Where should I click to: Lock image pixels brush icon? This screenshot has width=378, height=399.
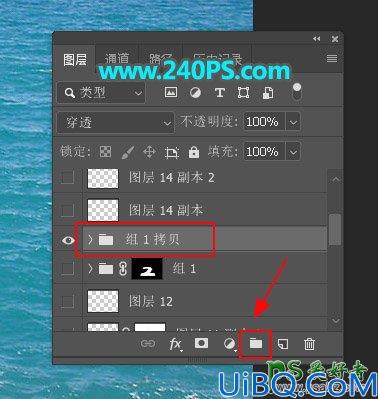[128, 152]
